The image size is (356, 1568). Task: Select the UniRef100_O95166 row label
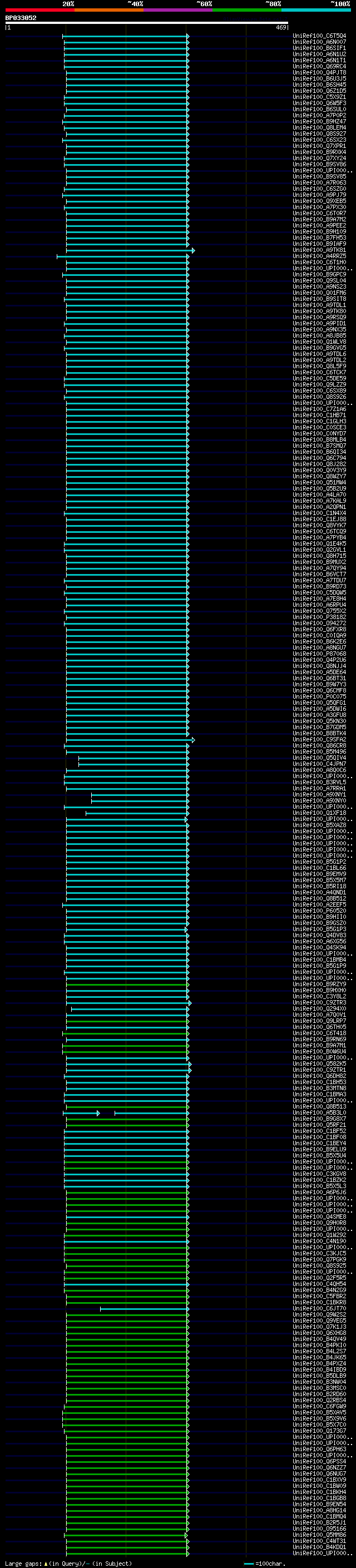click(319, 1529)
